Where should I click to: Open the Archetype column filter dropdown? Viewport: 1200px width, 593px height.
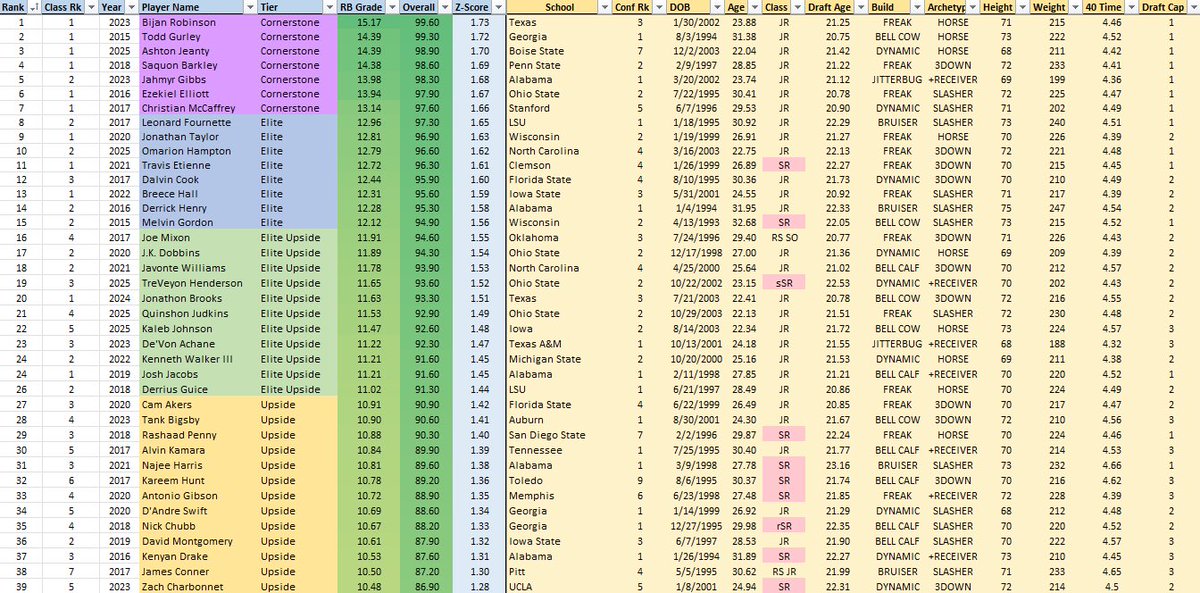pos(971,7)
